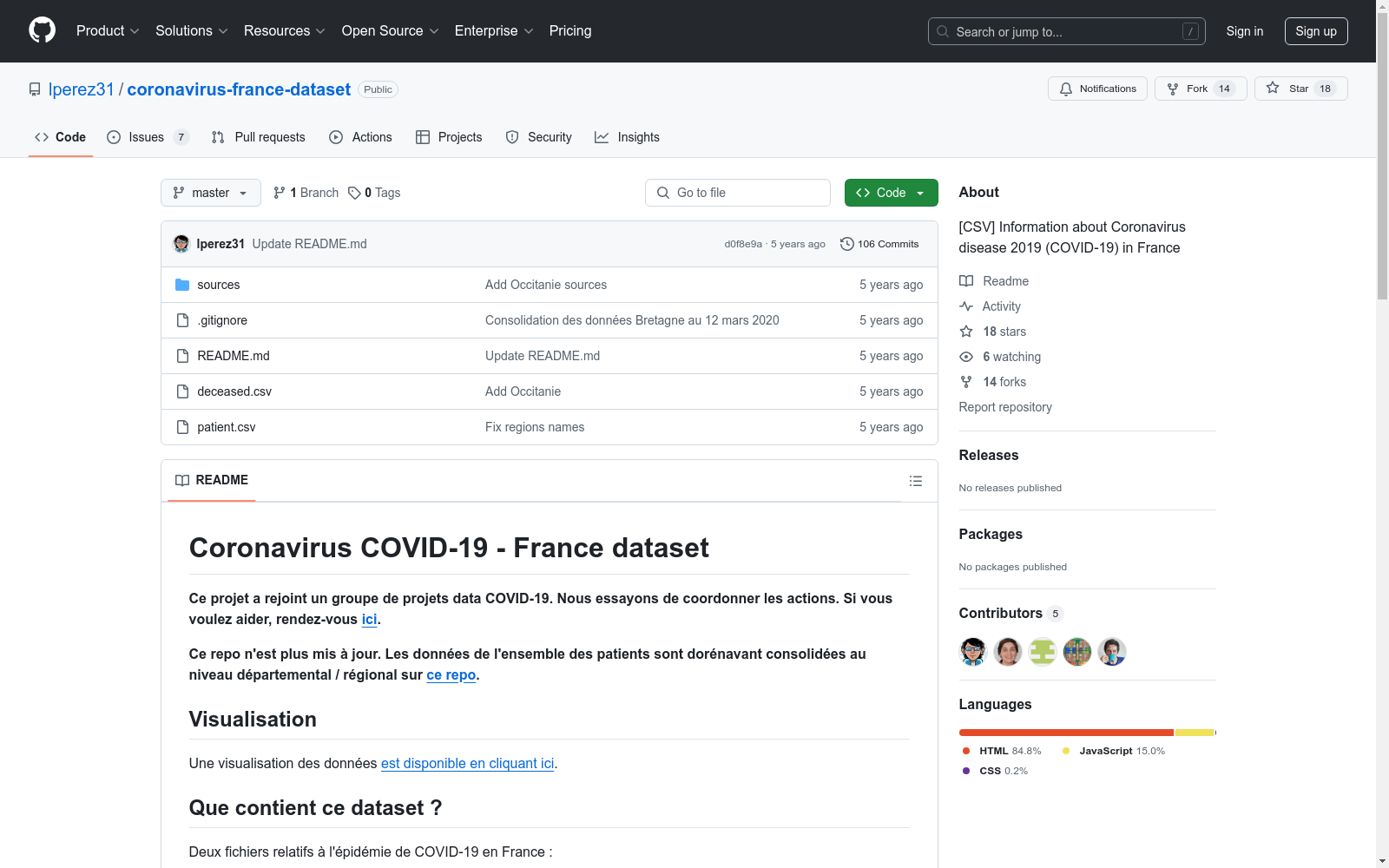Go to the GitHub homepage logo
This screenshot has height=868, width=1389.
point(42,30)
